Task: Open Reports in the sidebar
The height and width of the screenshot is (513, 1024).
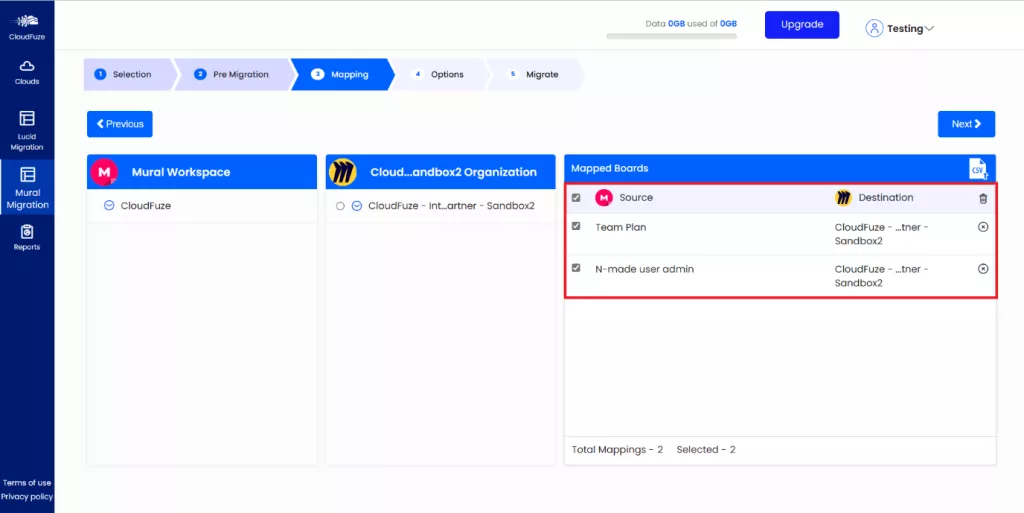Action: (27, 238)
